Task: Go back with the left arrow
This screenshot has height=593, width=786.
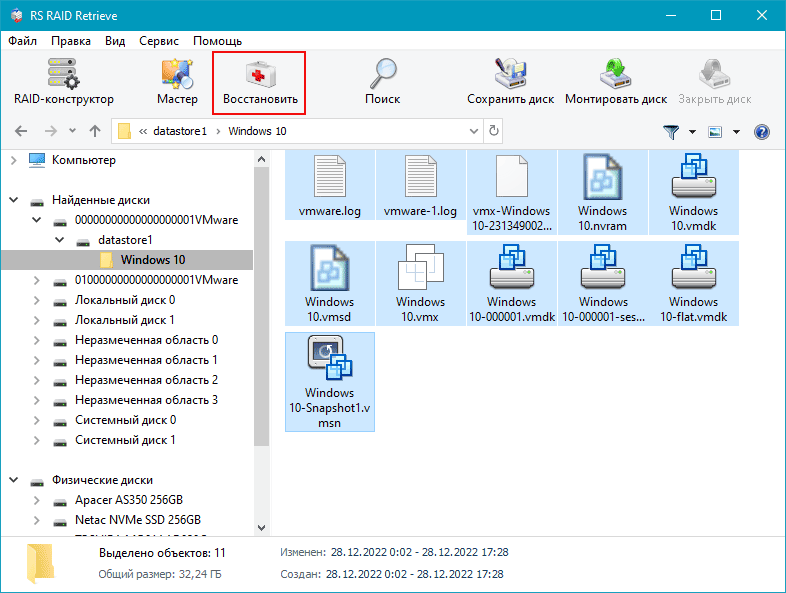Action: coord(21,131)
